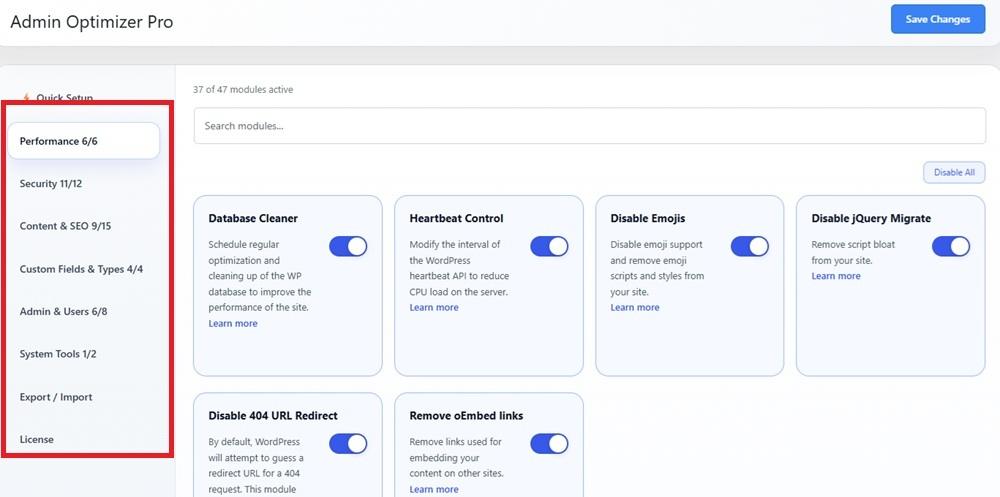Image resolution: width=1000 pixels, height=497 pixels.
Task: Click the '37 of 47 modules active' text
Action: [243, 90]
